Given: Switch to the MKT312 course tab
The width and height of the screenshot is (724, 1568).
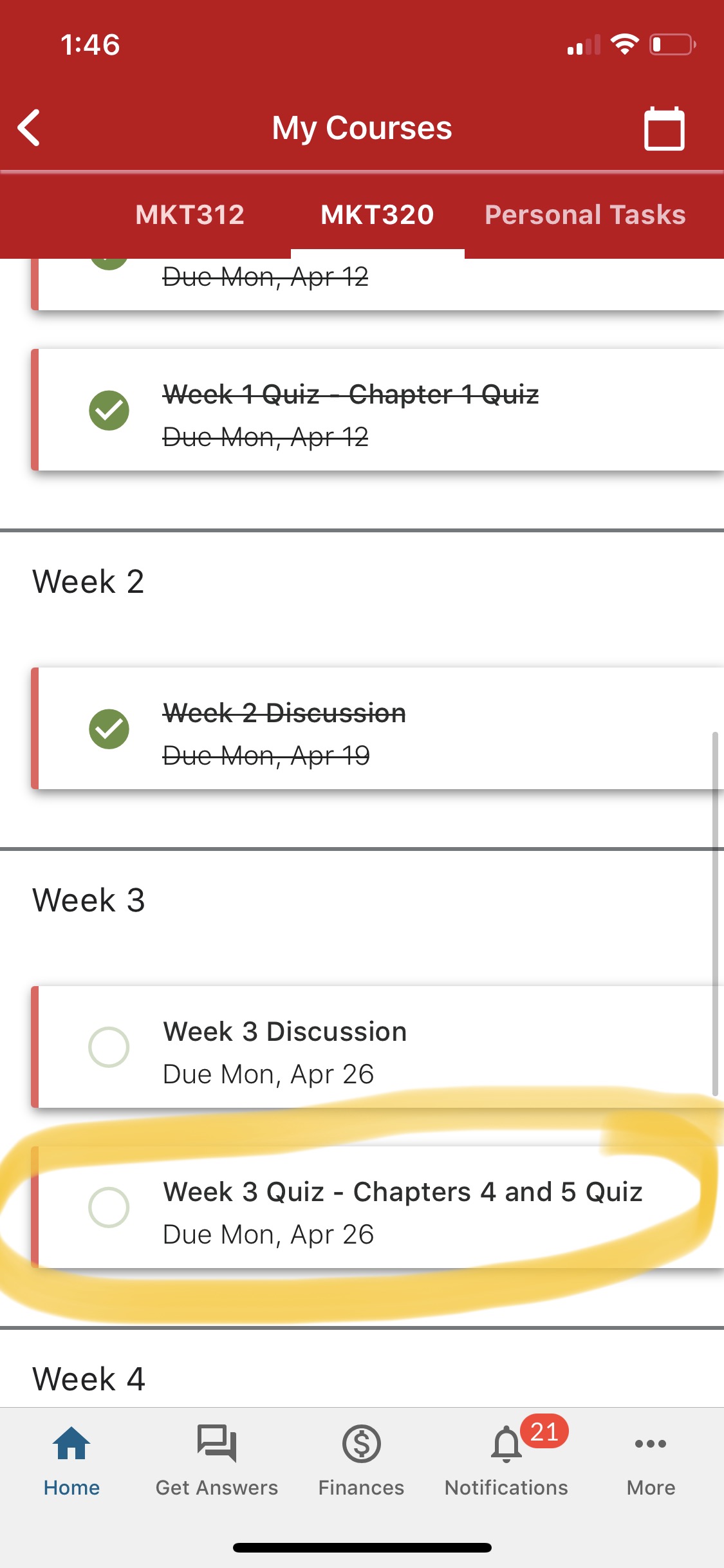Looking at the screenshot, I should pyautogui.click(x=190, y=215).
